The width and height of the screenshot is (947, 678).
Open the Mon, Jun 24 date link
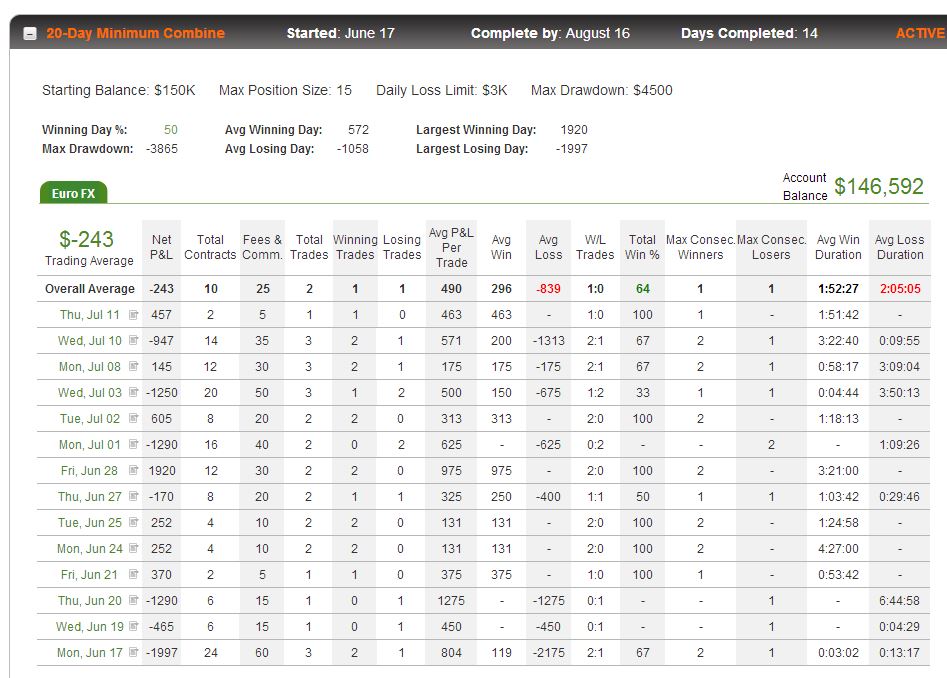(x=89, y=548)
